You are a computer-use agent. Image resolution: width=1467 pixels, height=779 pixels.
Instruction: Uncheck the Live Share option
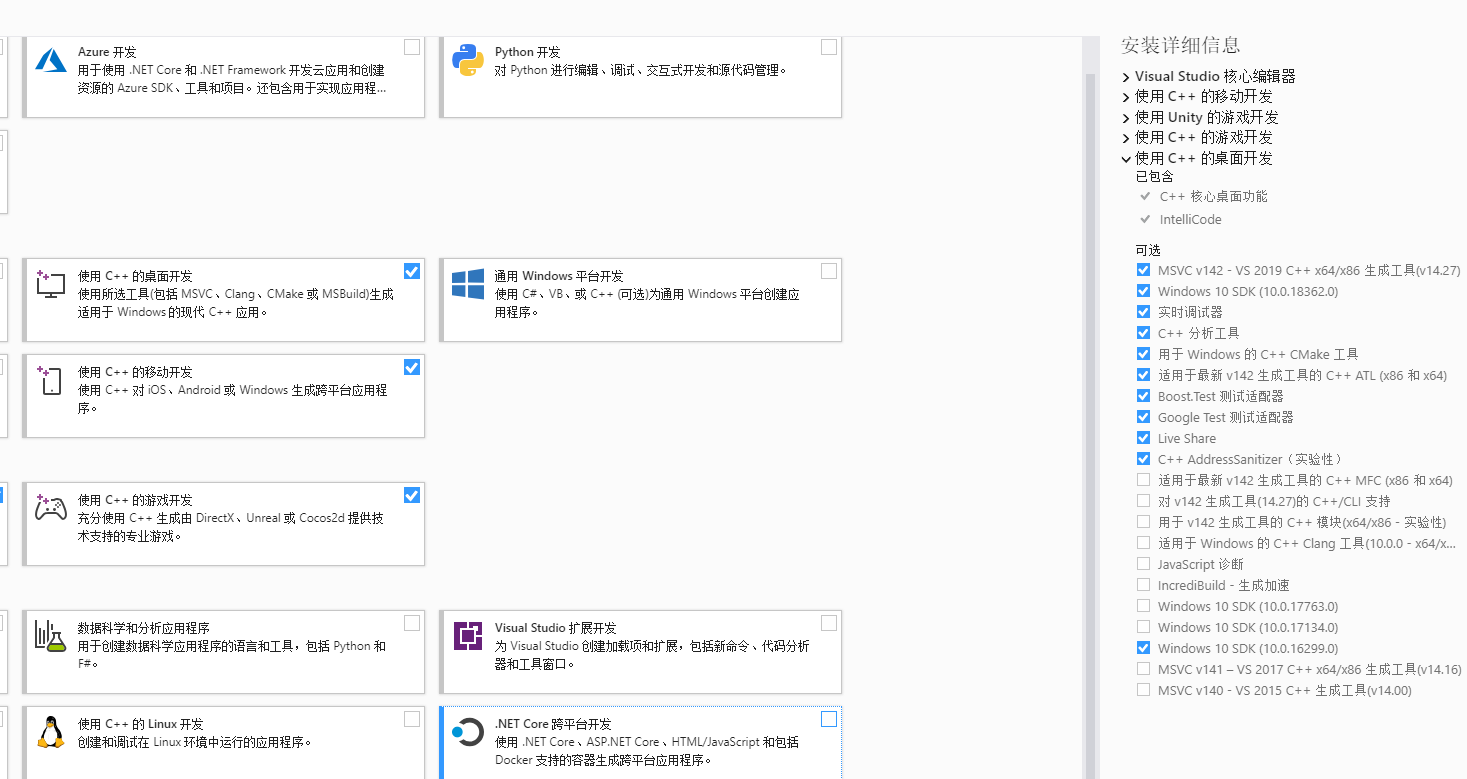(1143, 438)
